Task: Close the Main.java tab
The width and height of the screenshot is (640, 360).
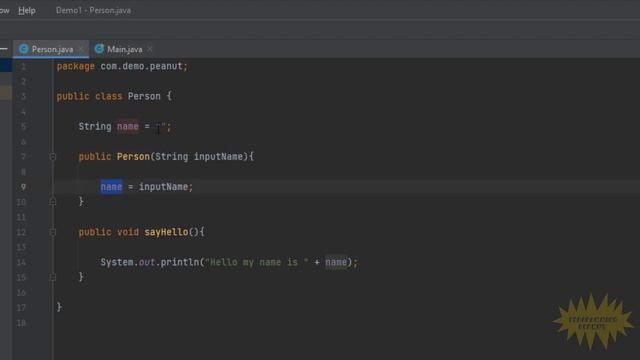Action: [x=149, y=49]
